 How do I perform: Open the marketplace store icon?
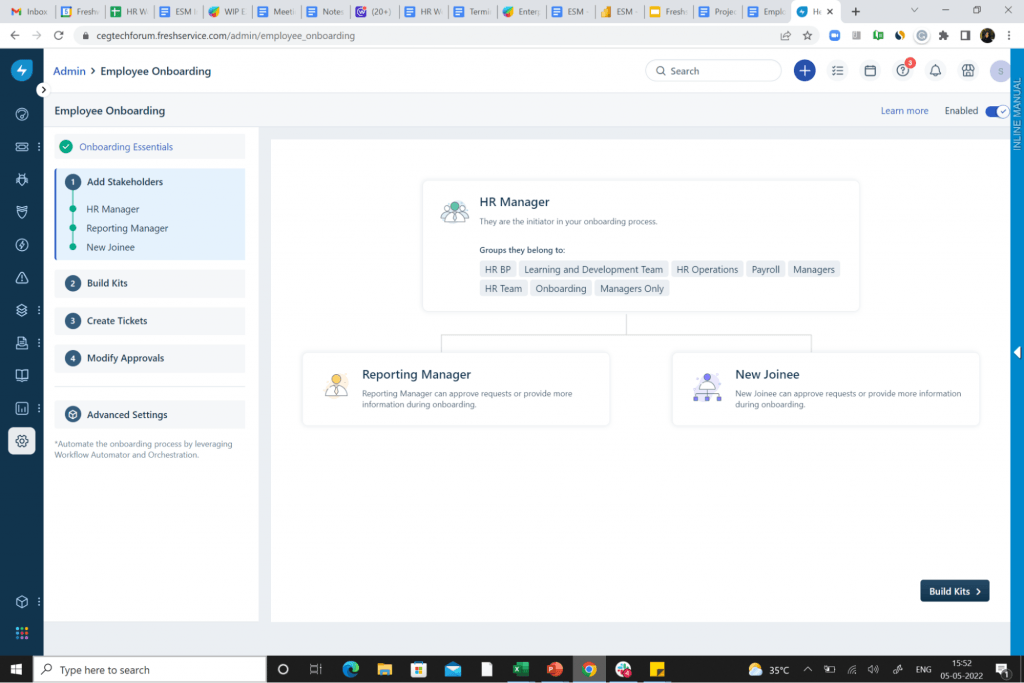(x=967, y=71)
